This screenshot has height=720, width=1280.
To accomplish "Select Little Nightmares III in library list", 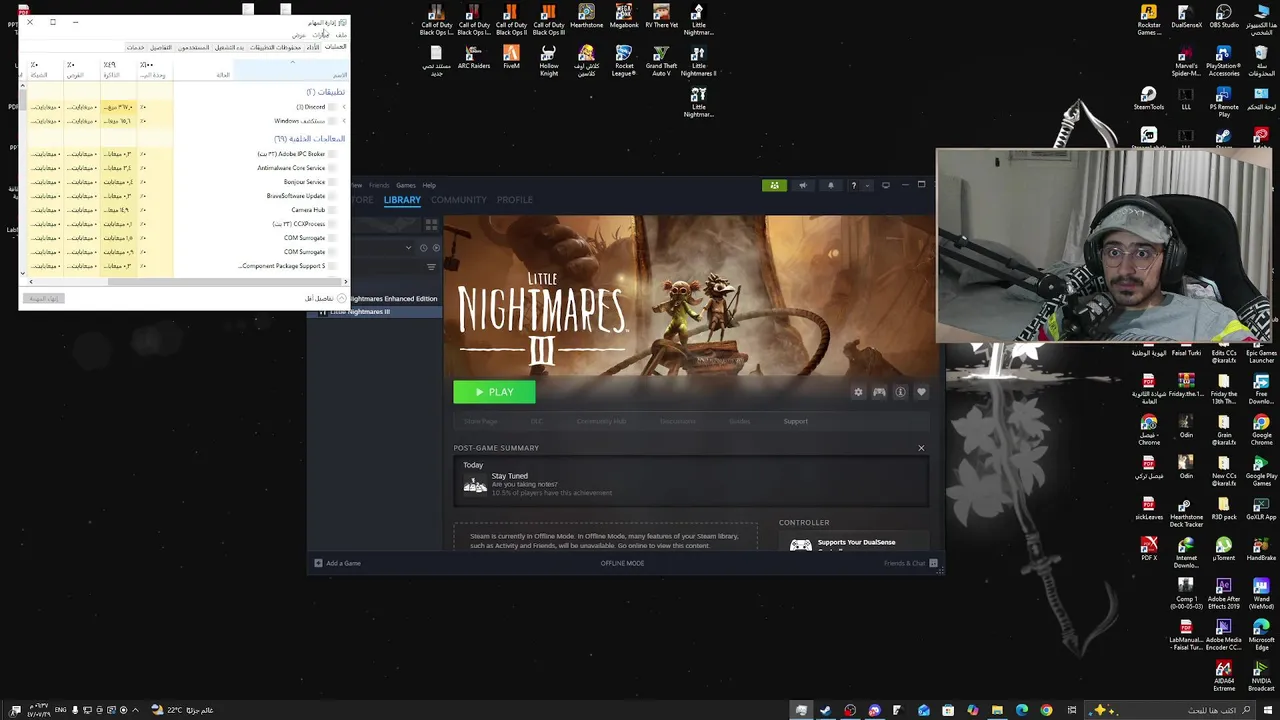I will point(376,312).
